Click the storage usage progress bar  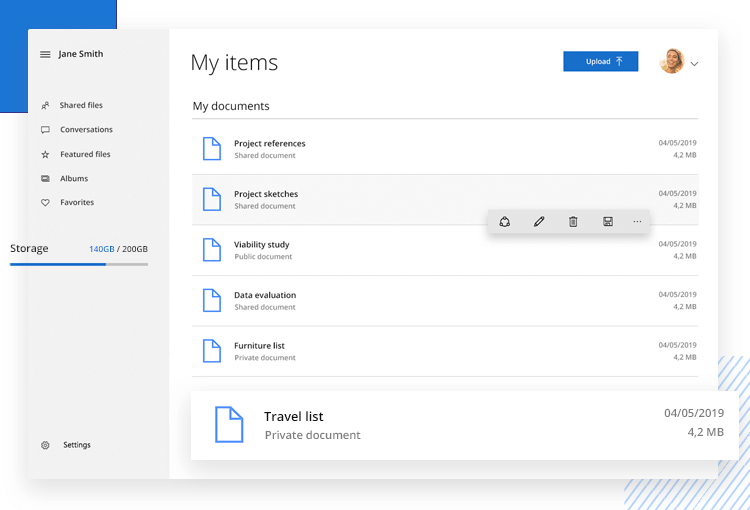click(79, 264)
